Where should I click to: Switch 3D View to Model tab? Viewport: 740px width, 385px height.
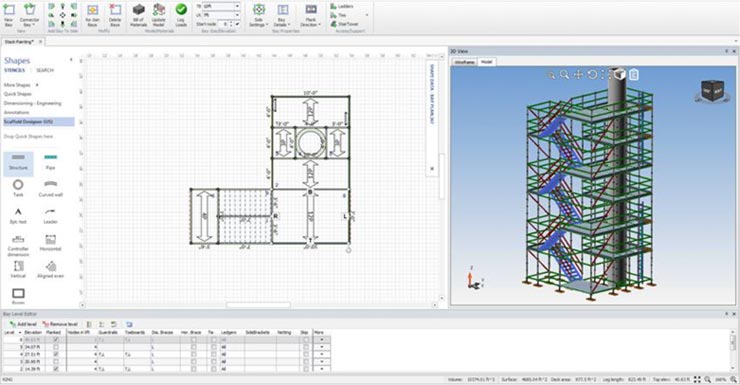pos(487,62)
